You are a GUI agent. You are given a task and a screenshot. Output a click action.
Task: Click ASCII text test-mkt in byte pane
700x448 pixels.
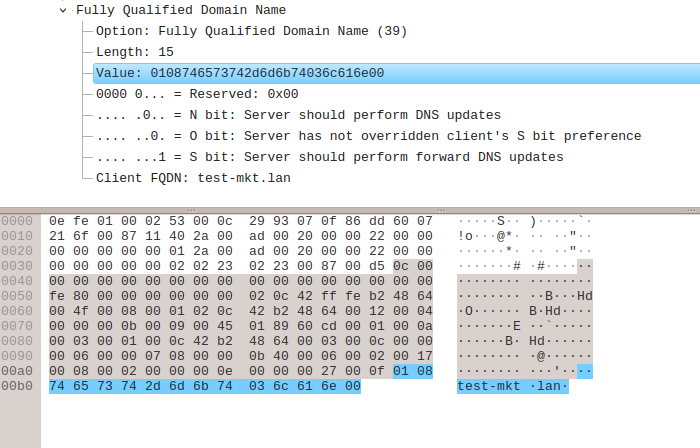point(489,386)
